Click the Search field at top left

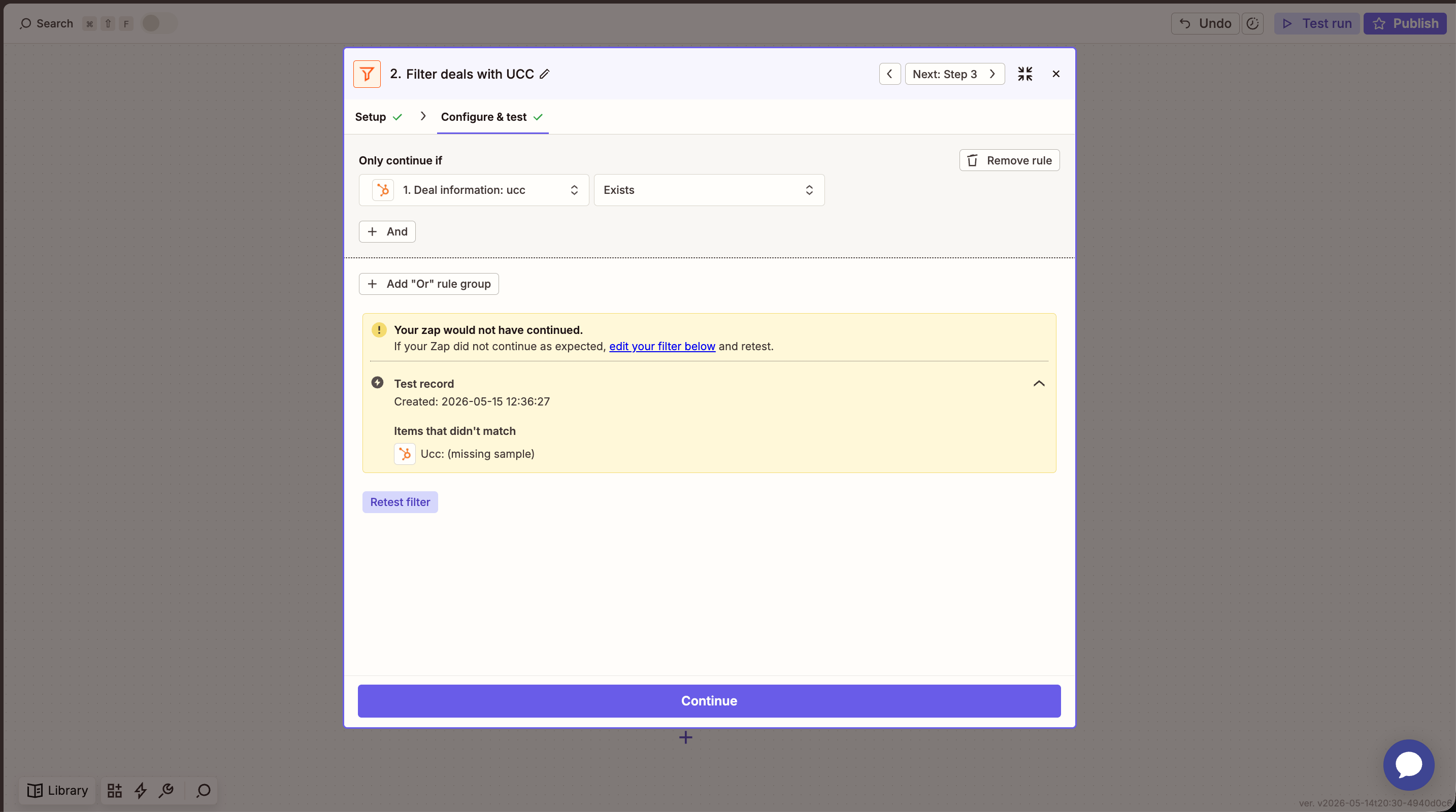click(46, 23)
